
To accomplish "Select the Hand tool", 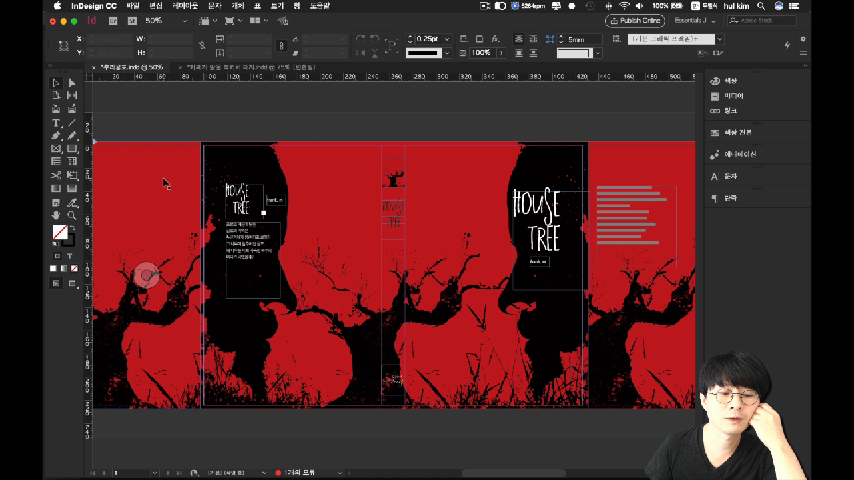I will coord(56,216).
